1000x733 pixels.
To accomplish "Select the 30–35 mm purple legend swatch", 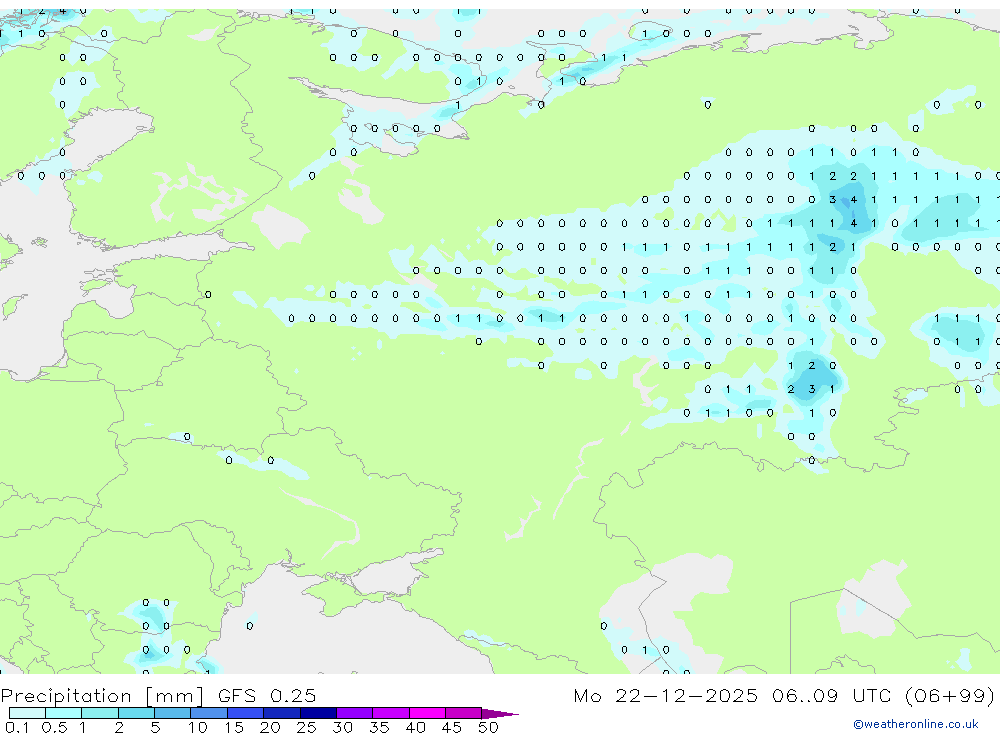I will click(x=355, y=713).
